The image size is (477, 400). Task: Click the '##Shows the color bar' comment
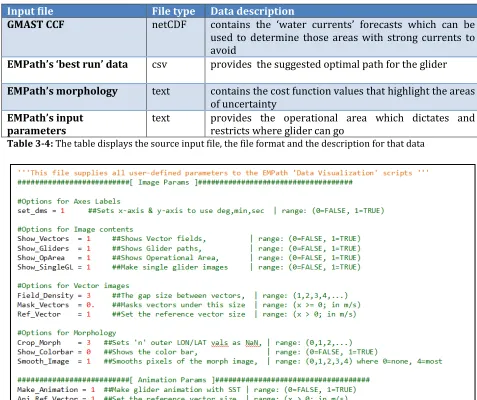[x=151, y=352]
